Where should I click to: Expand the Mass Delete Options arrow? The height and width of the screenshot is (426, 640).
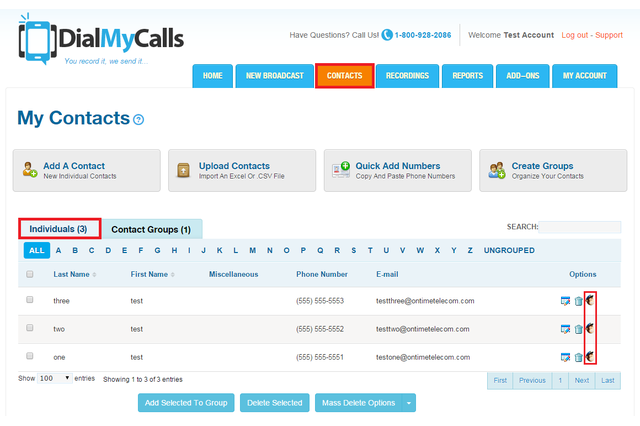pos(410,403)
